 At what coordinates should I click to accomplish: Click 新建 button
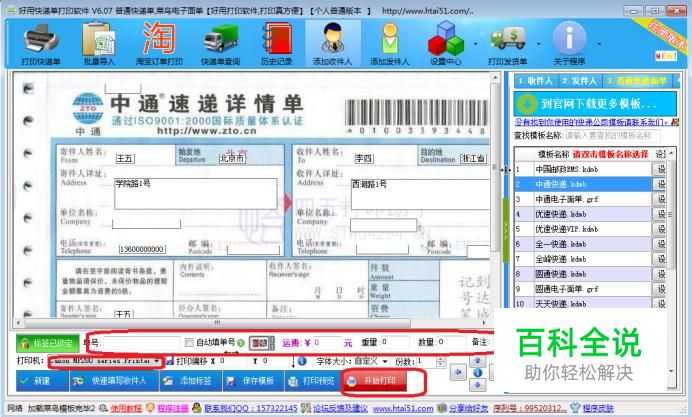(42, 380)
